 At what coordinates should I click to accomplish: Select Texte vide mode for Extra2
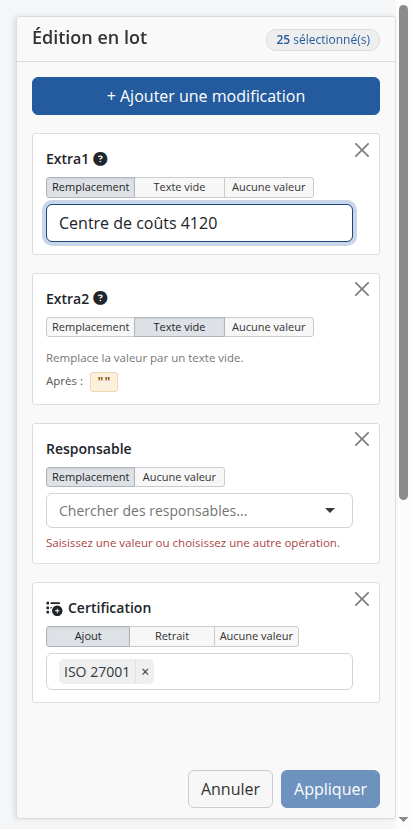coord(179,327)
